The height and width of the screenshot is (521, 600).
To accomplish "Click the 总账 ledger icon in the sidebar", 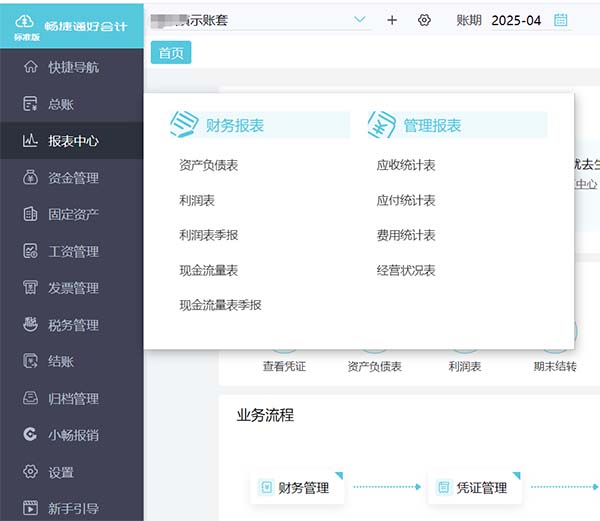I will click(31, 104).
